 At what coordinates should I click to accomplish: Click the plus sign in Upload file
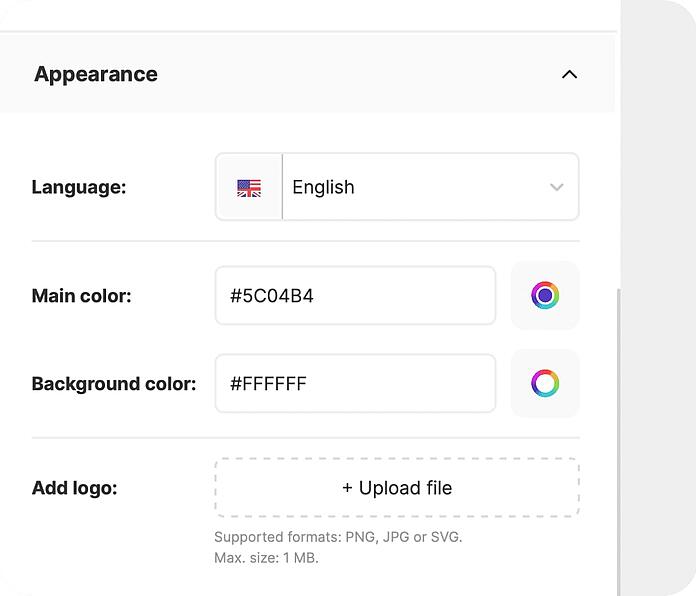347,488
